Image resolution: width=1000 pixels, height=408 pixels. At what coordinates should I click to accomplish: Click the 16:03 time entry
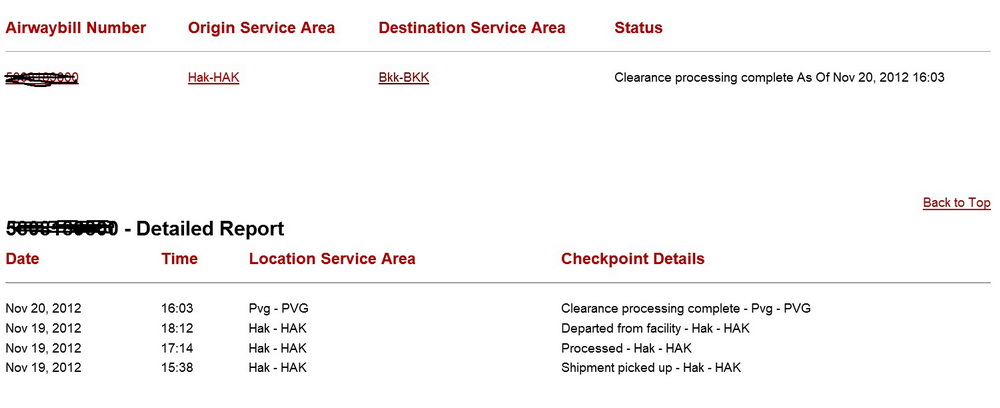(x=177, y=309)
